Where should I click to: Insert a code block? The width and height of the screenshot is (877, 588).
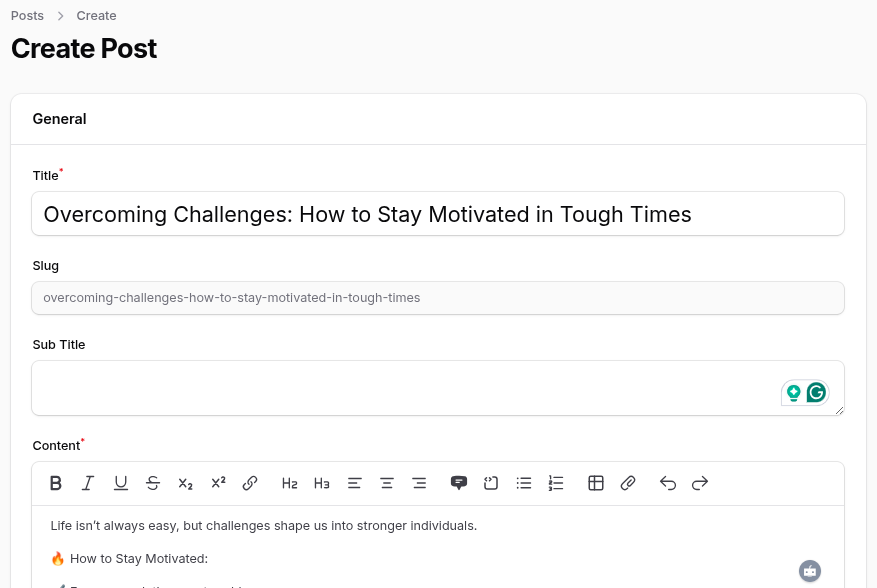tap(490, 483)
